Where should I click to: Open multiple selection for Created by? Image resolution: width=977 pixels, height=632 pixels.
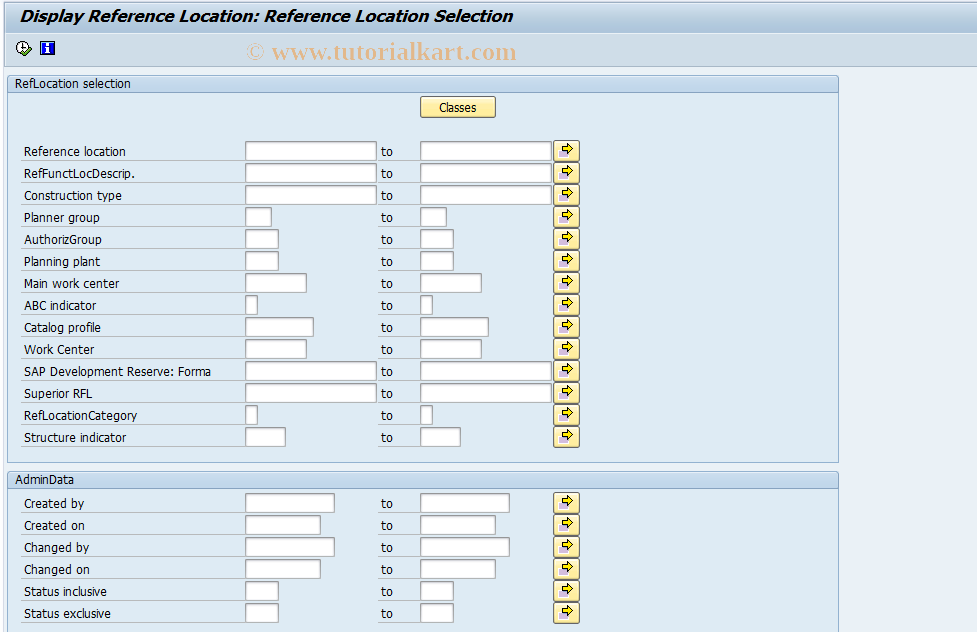coord(565,502)
